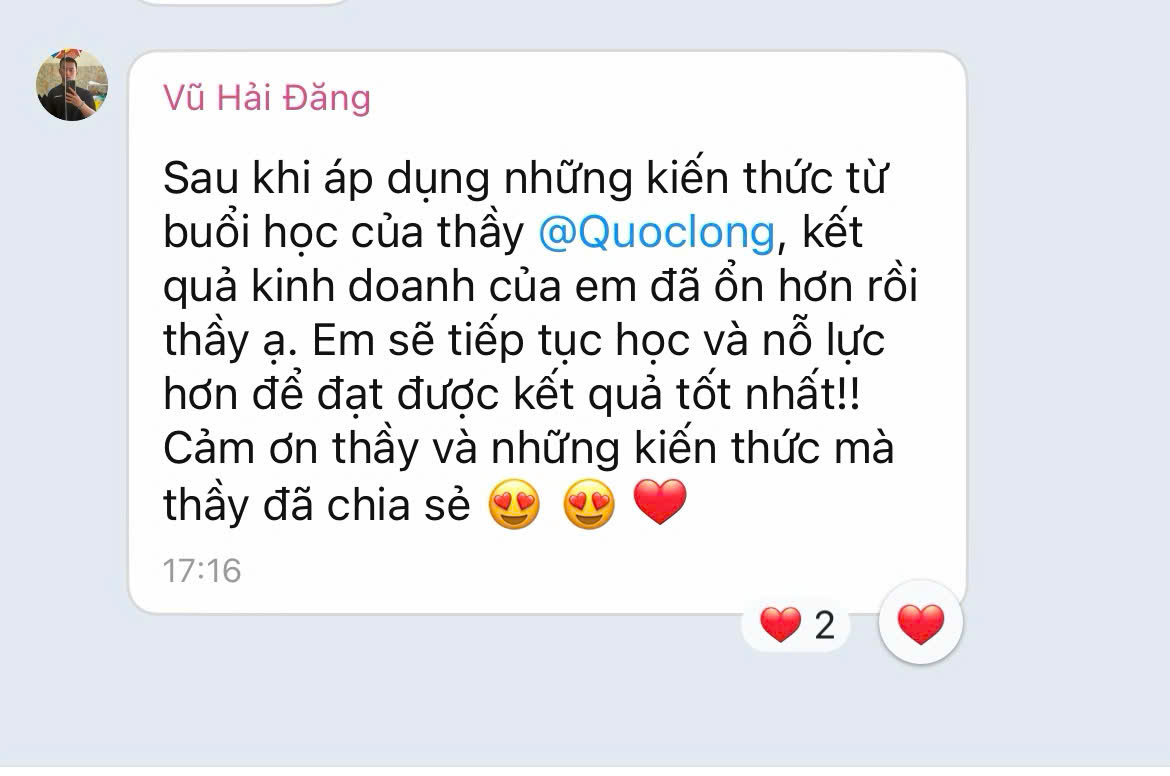Click the partial message bubble at top edge
1170x776 pixels.
pos(244,3)
